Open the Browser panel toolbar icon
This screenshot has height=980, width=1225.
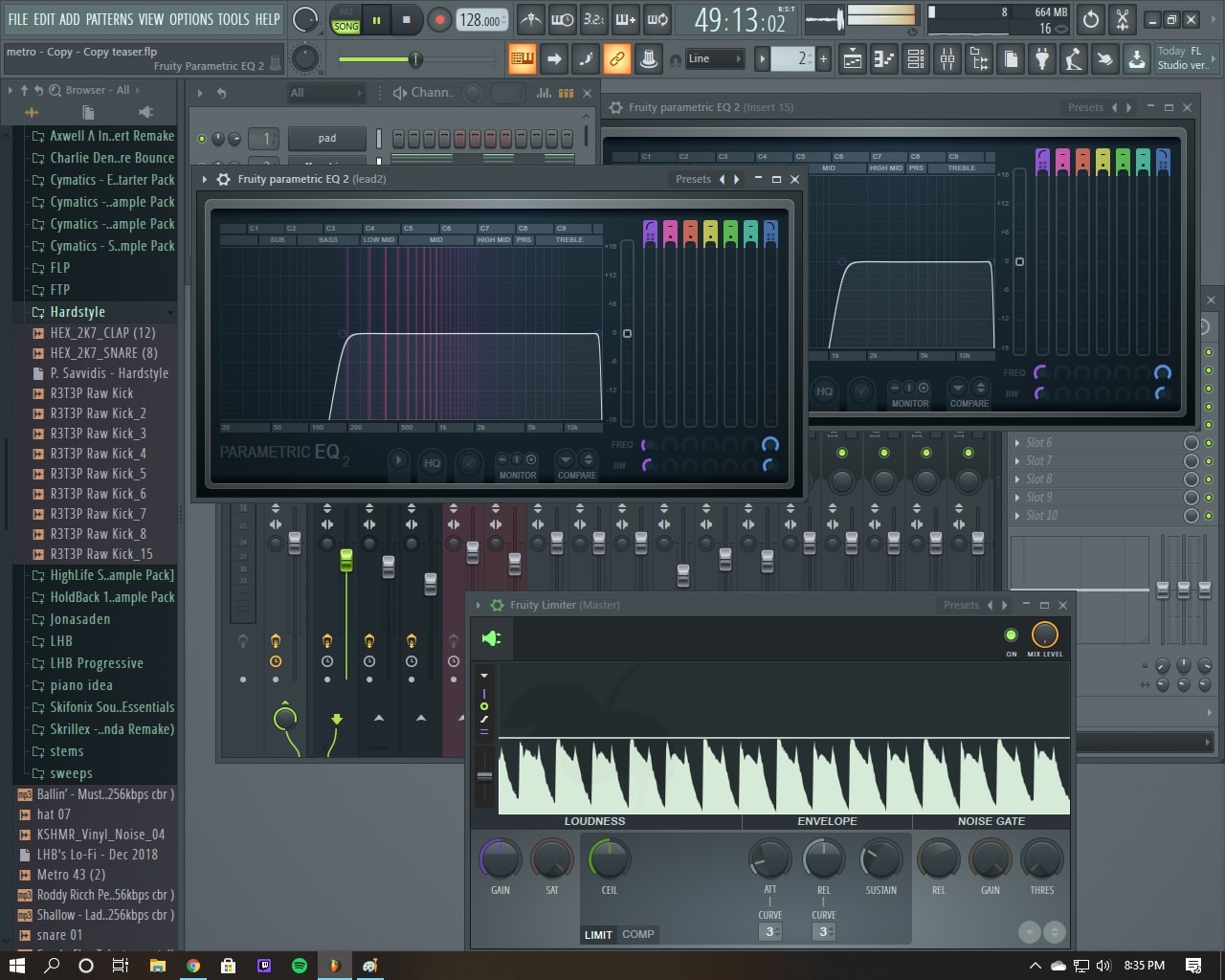tap(979, 59)
